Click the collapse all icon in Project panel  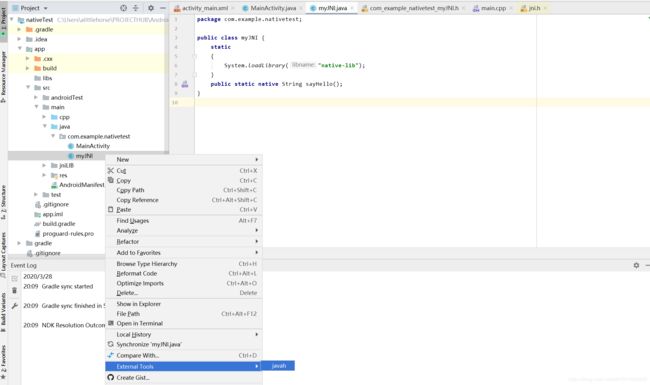coord(136,8)
